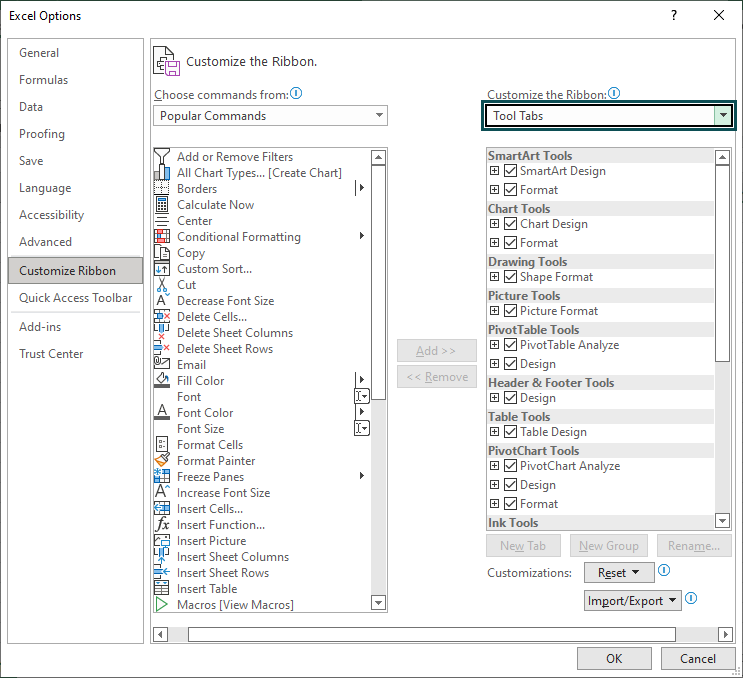Screen dimensions: 743x678
Task: Open the Import/Export dropdown
Action: (x=633, y=601)
